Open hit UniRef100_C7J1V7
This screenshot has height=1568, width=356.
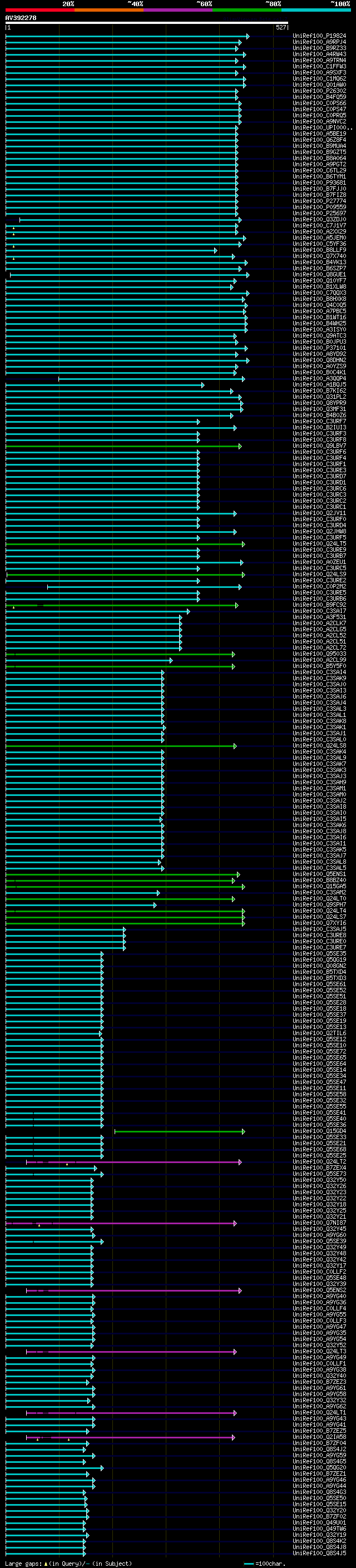tap(319, 225)
